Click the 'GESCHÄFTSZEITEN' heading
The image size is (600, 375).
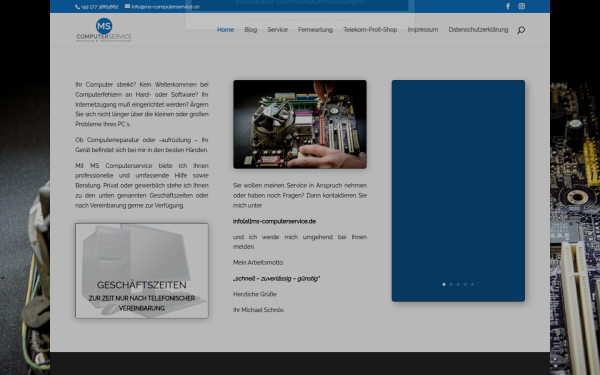coord(142,285)
